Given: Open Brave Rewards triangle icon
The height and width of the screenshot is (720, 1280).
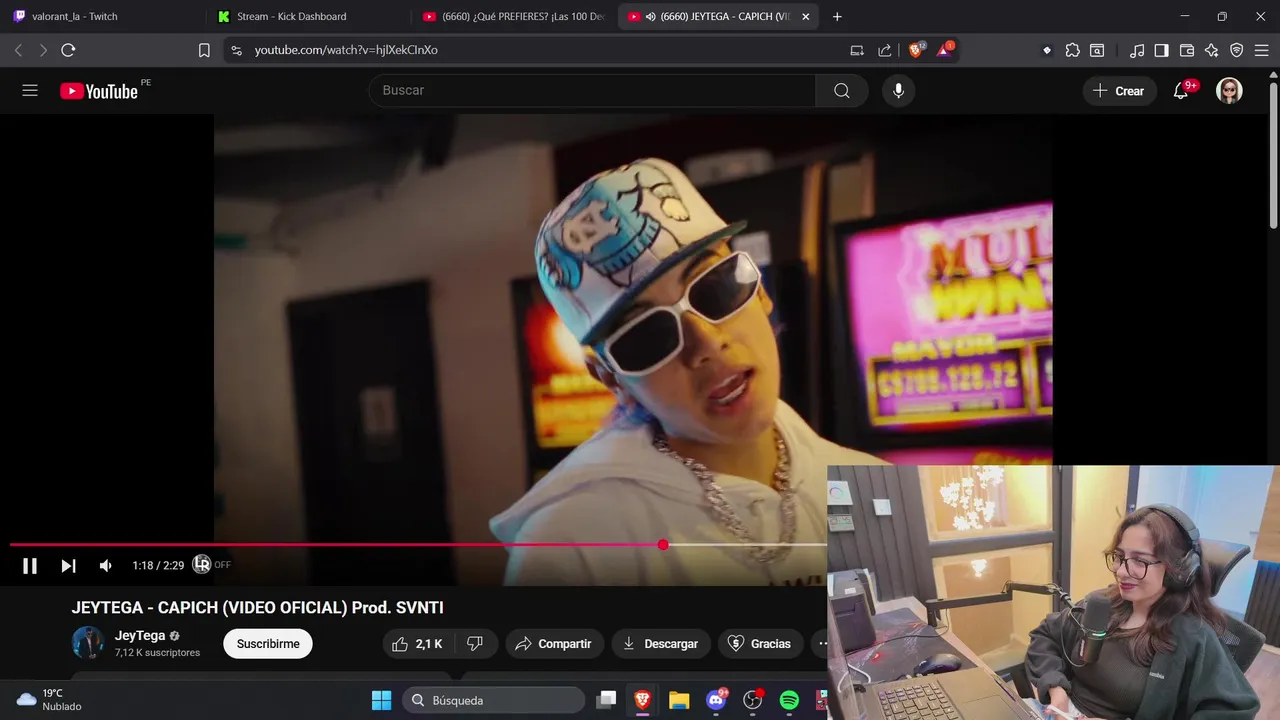Looking at the screenshot, I should click(x=944, y=49).
